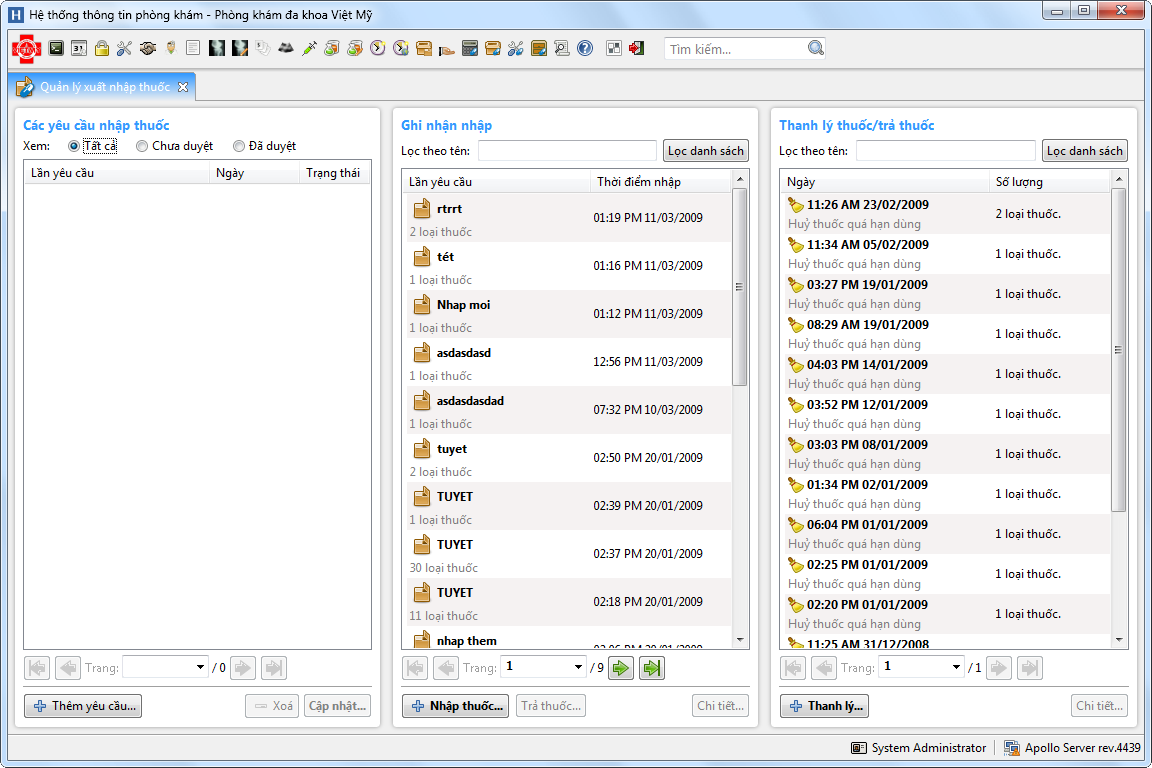Click the 'Tìm kiếm...' search field

point(735,49)
